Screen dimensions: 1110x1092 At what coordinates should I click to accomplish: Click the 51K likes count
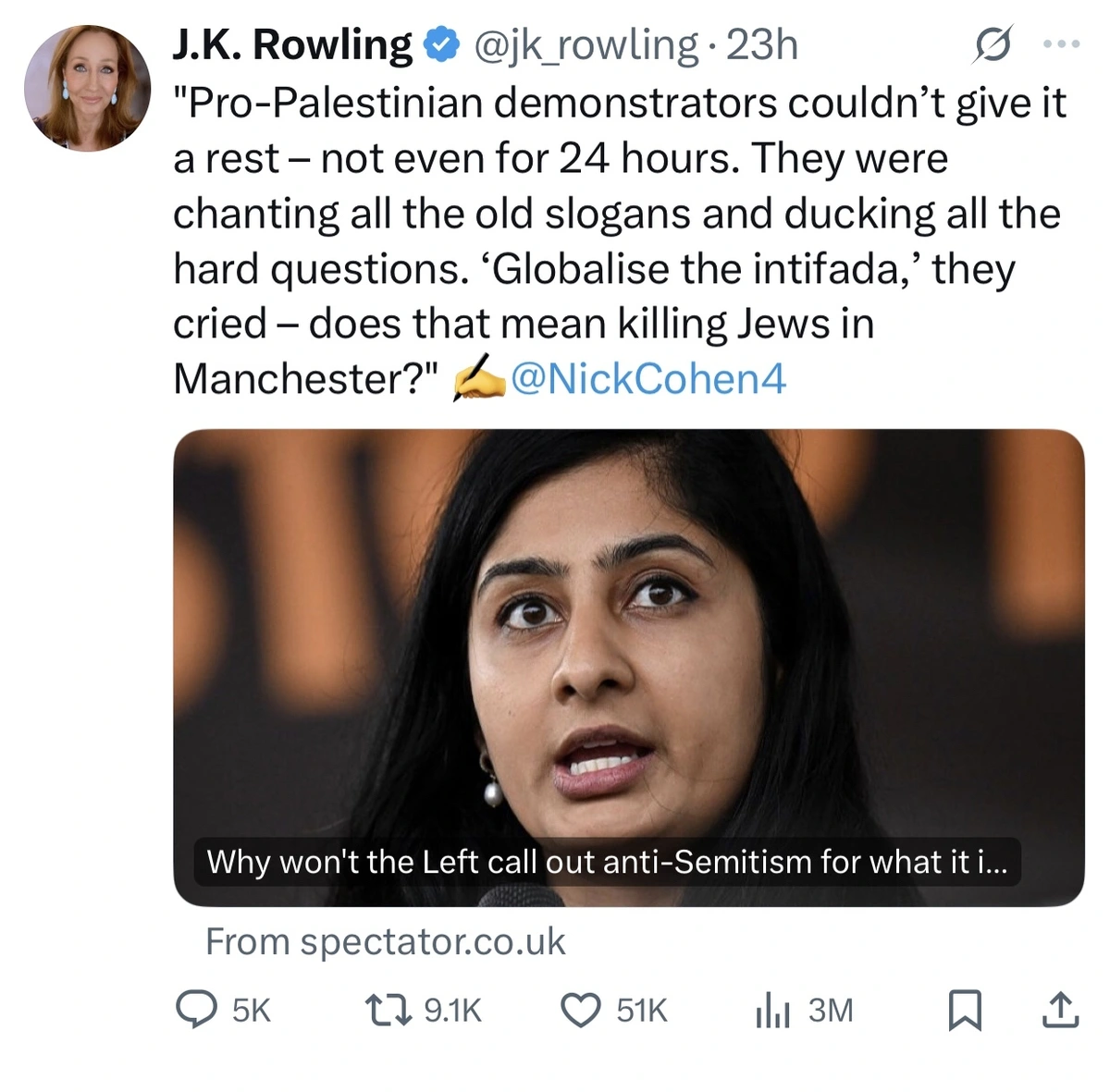[641, 1010]
